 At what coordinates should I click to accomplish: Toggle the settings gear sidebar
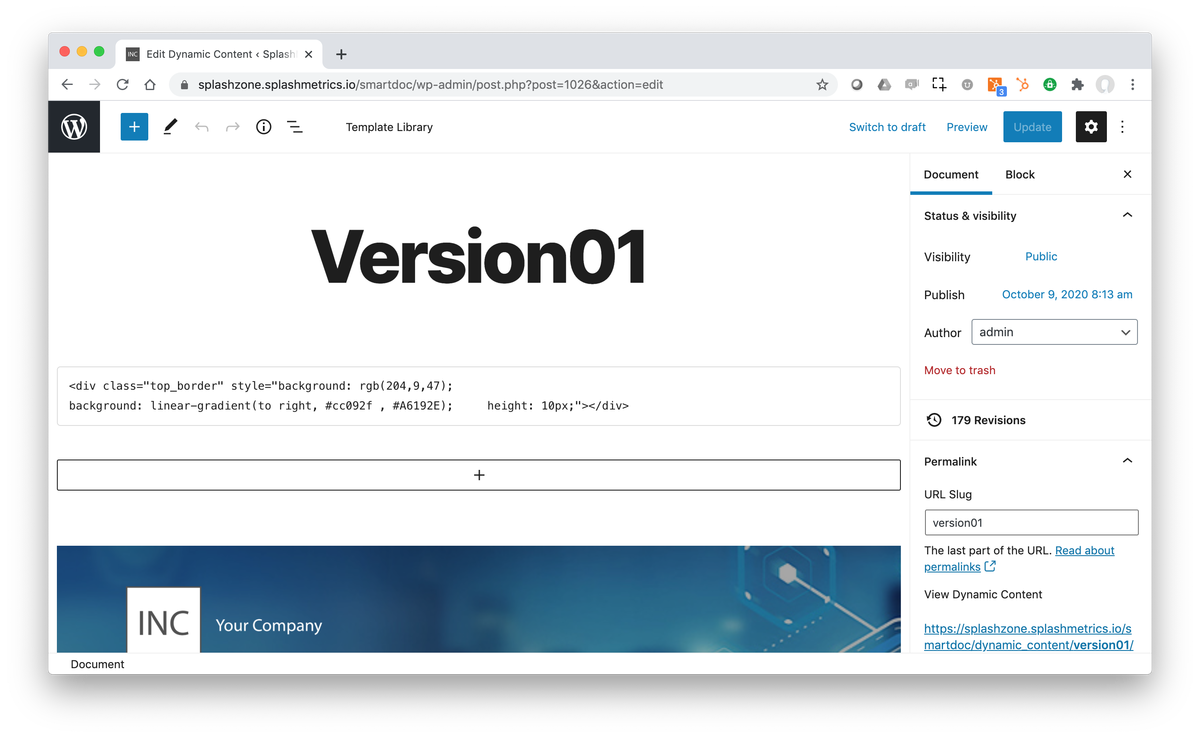tap(1091, 127)
